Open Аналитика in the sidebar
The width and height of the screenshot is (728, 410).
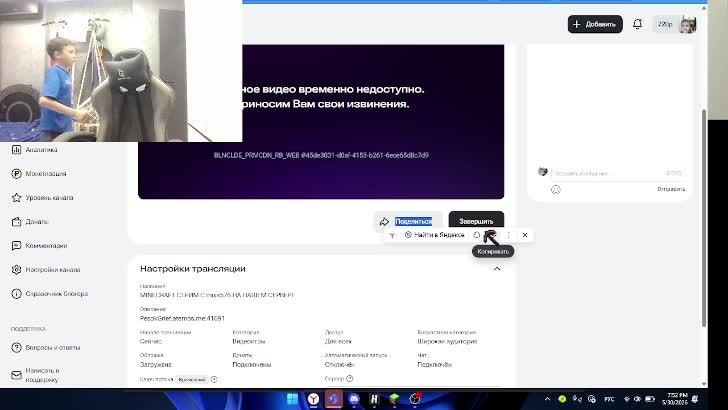coord(35,150)
